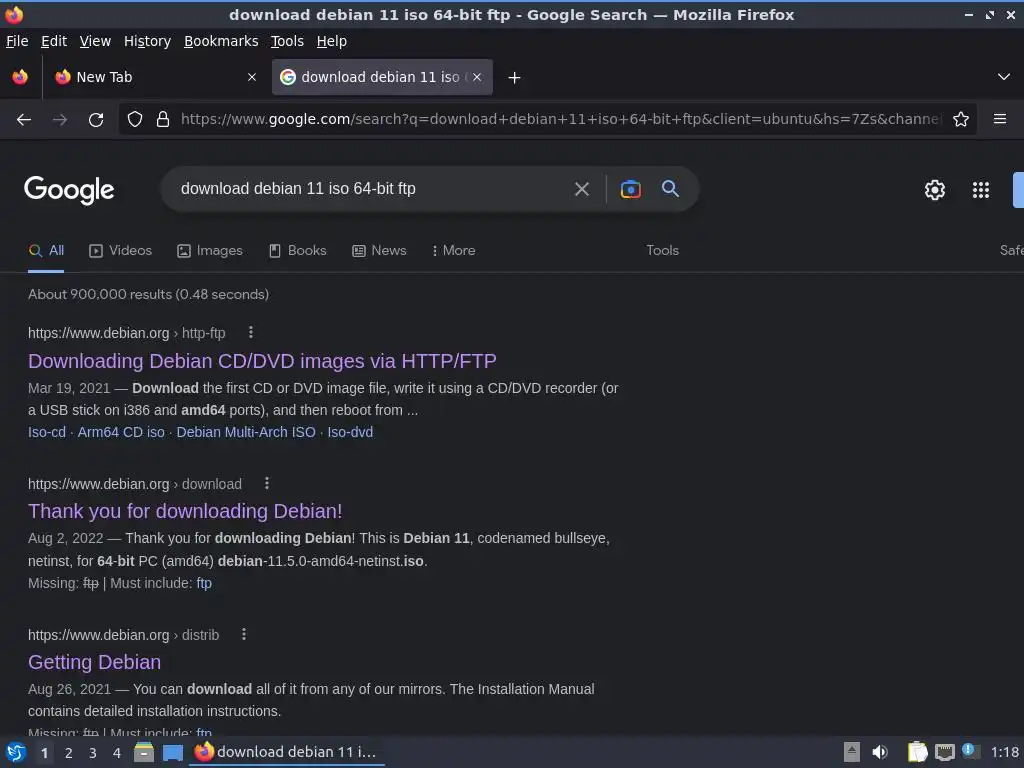Open Google quick settings gear

pyautogui.click(x=935, y=190)
